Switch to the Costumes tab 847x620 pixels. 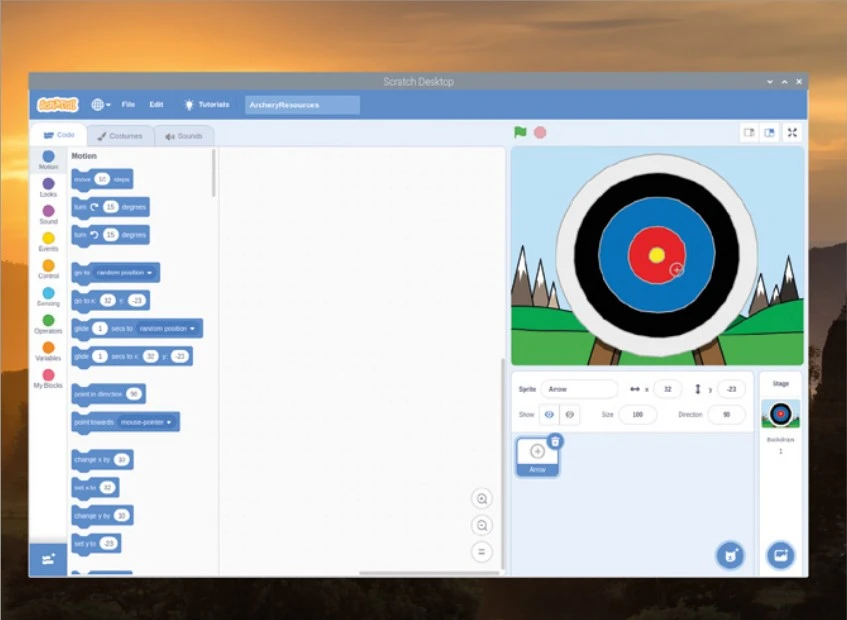tap(119, 136)
